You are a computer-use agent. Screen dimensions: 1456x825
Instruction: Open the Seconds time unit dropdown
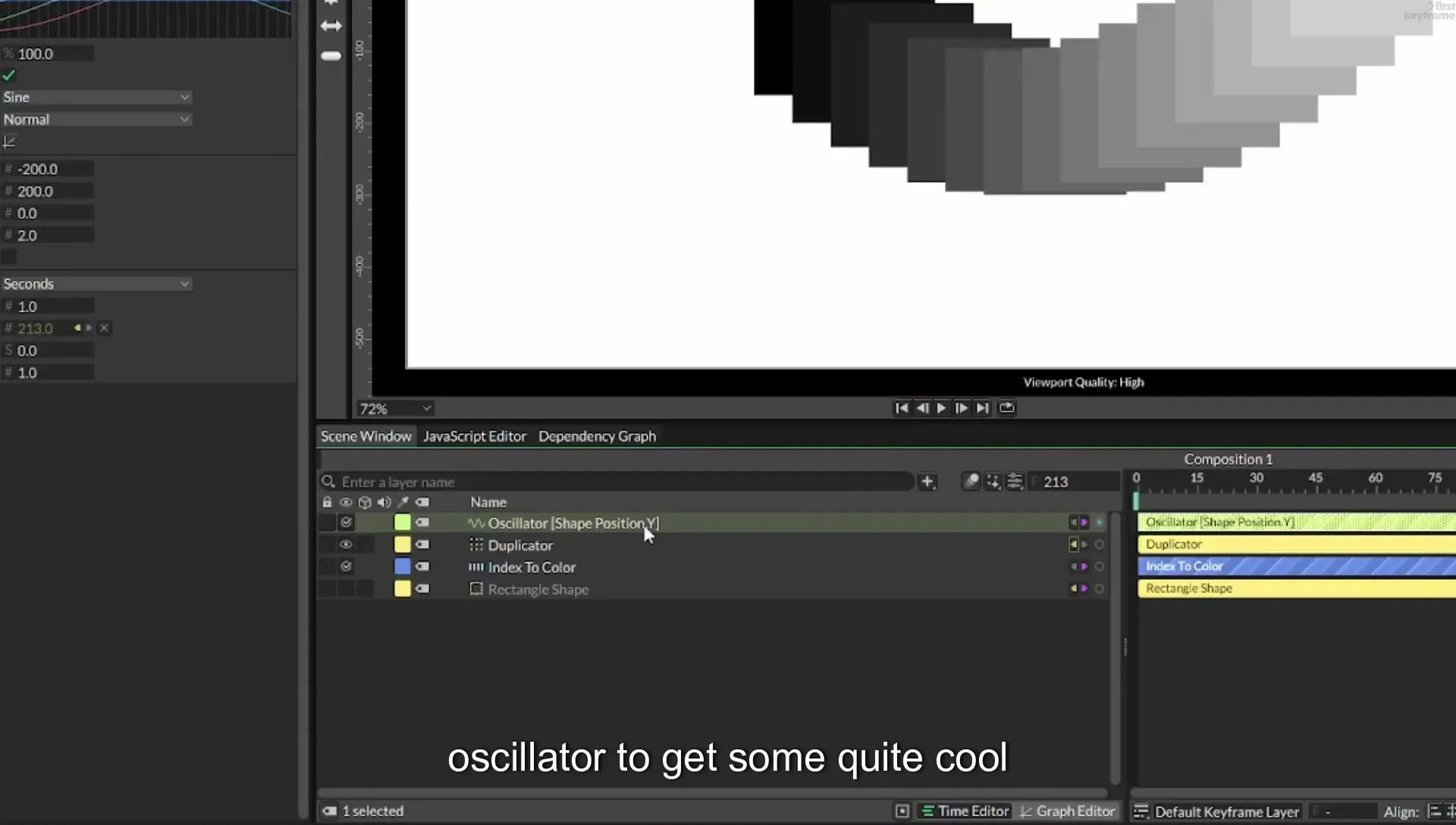(x=96, y=284)
